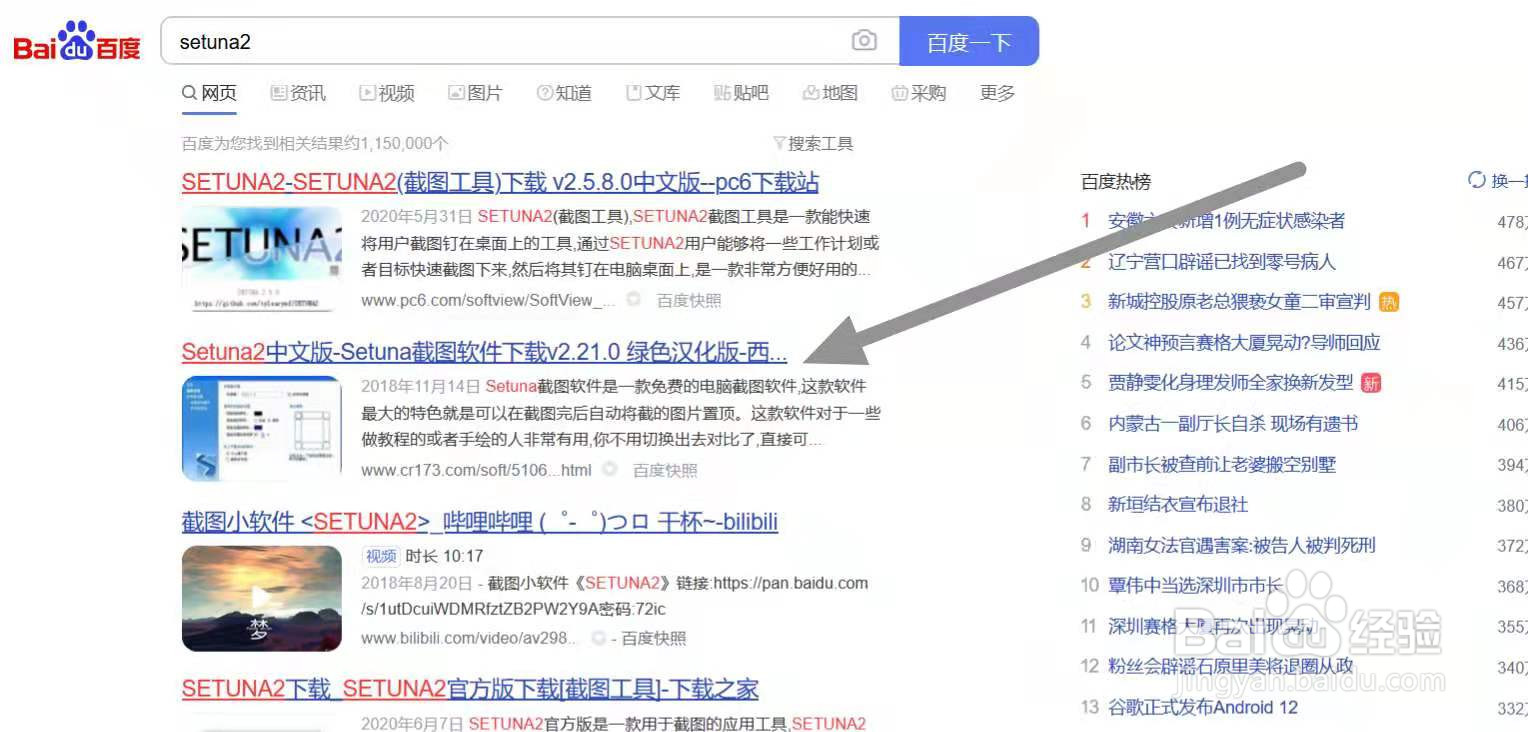Screen dimensions: 1528x732
Task: Open the bilibili 截图小软件 result link
Action: (480, 522)
